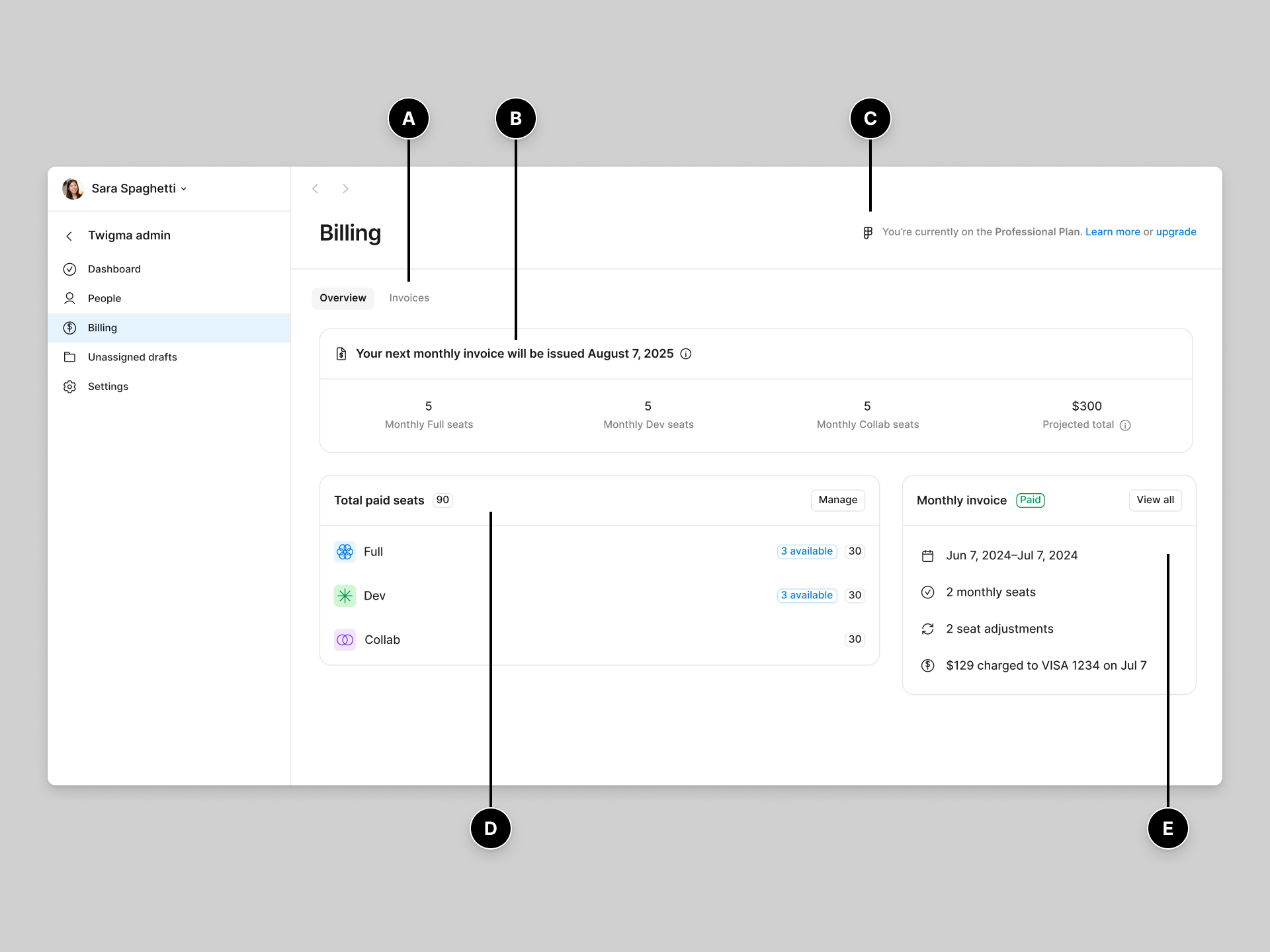
Task: Click the Learn more link in plan banner
Action: [x=1112, y=232]
